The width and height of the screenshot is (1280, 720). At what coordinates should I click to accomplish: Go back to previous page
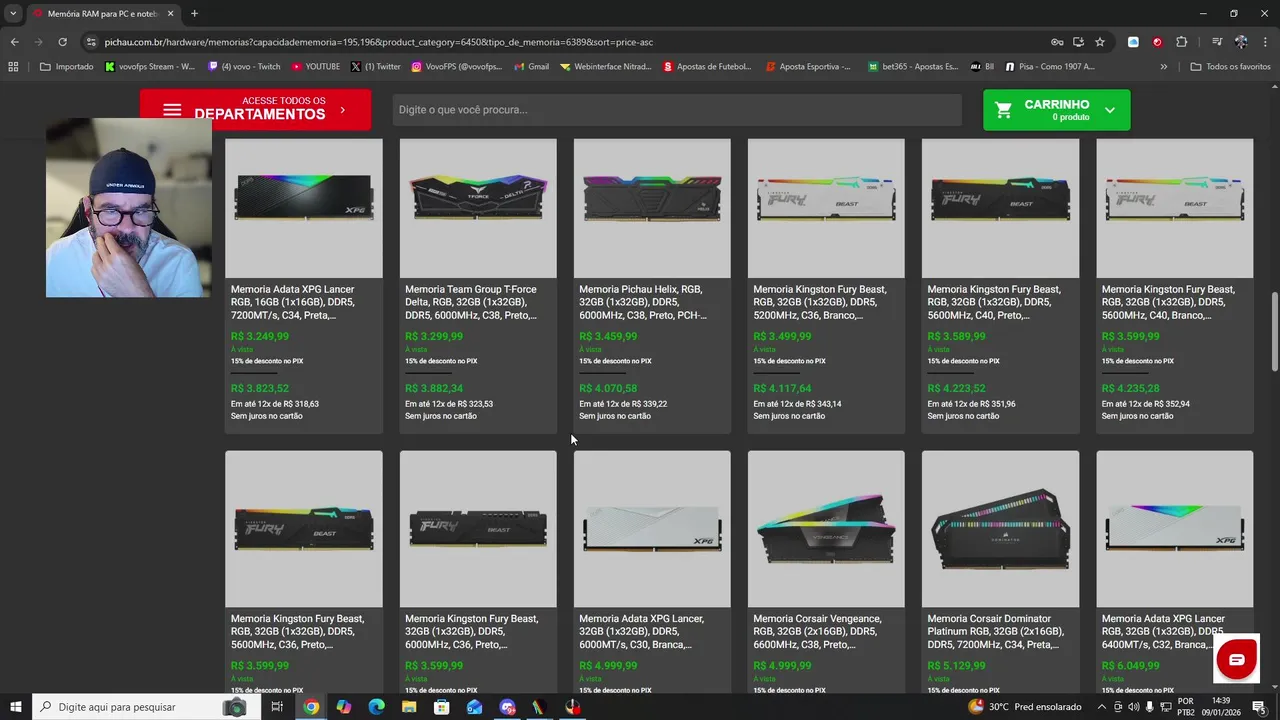pos(14,42)
